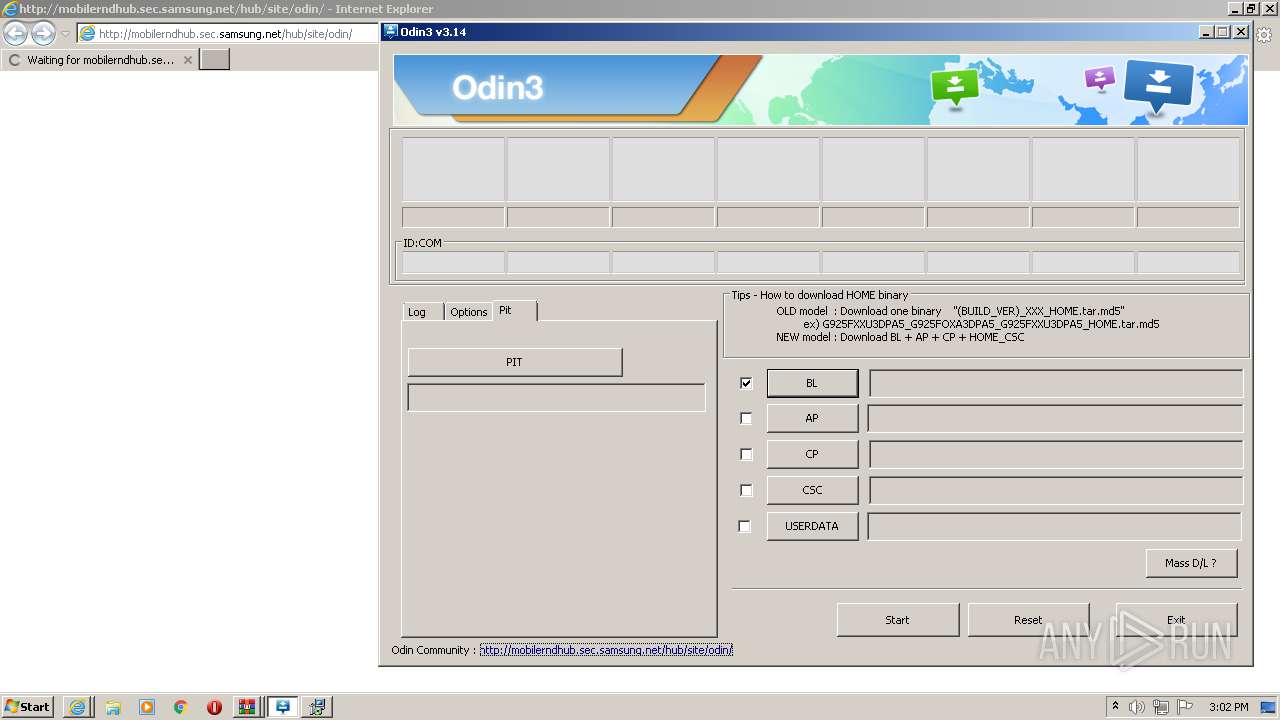
Task: Click the PIT file path field
Action: pos(556,397)
